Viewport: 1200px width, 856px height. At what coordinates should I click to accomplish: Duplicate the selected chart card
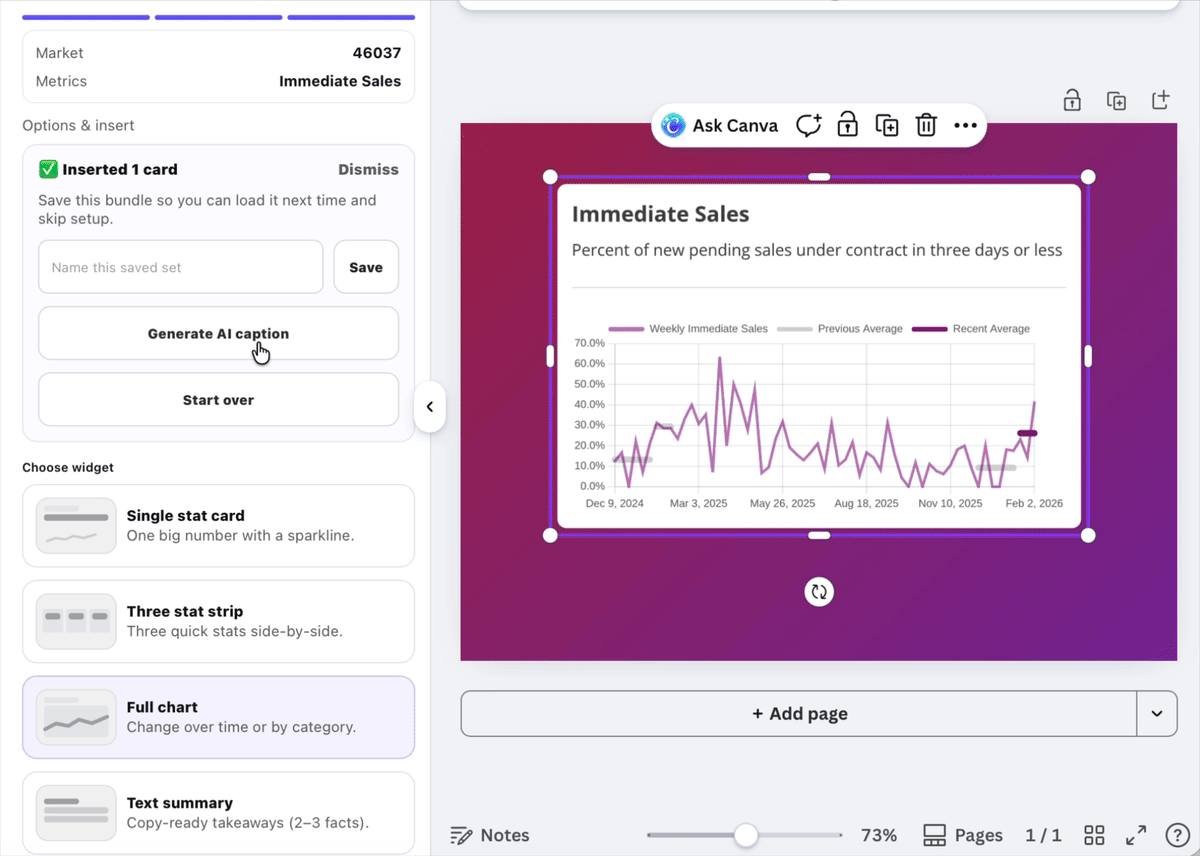pos(886,125)
